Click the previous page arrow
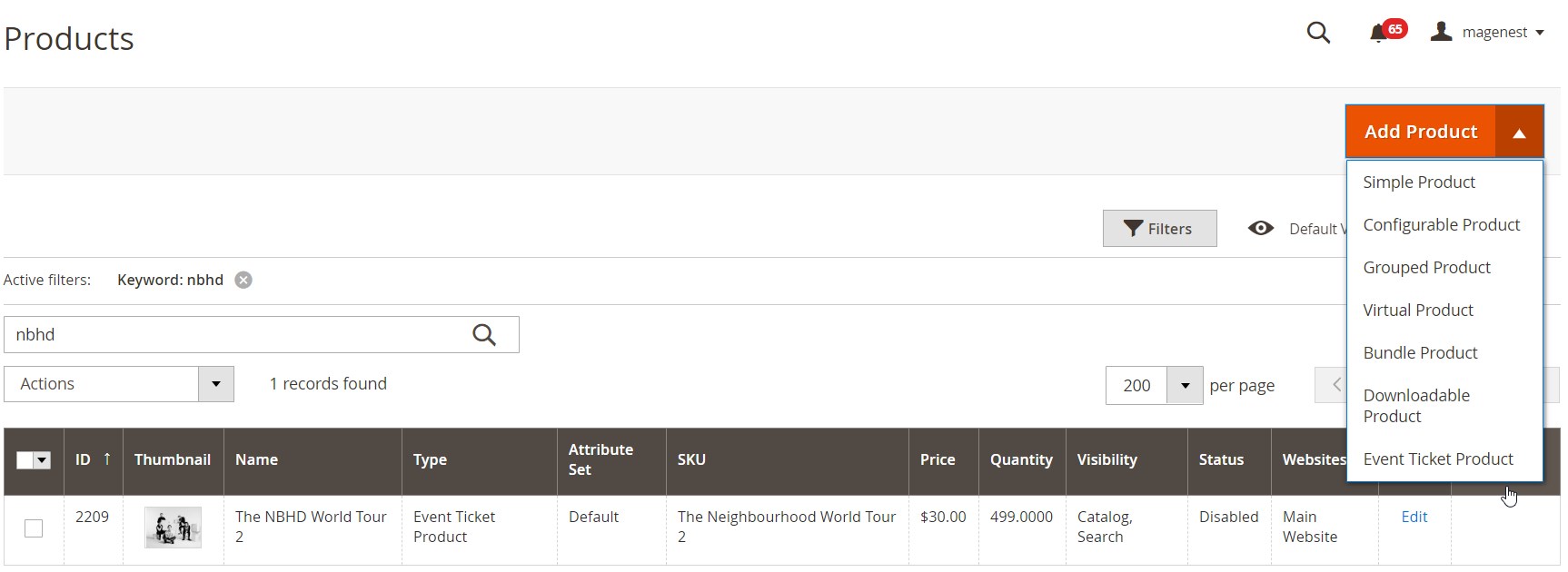 click(x=1336, y=385)
